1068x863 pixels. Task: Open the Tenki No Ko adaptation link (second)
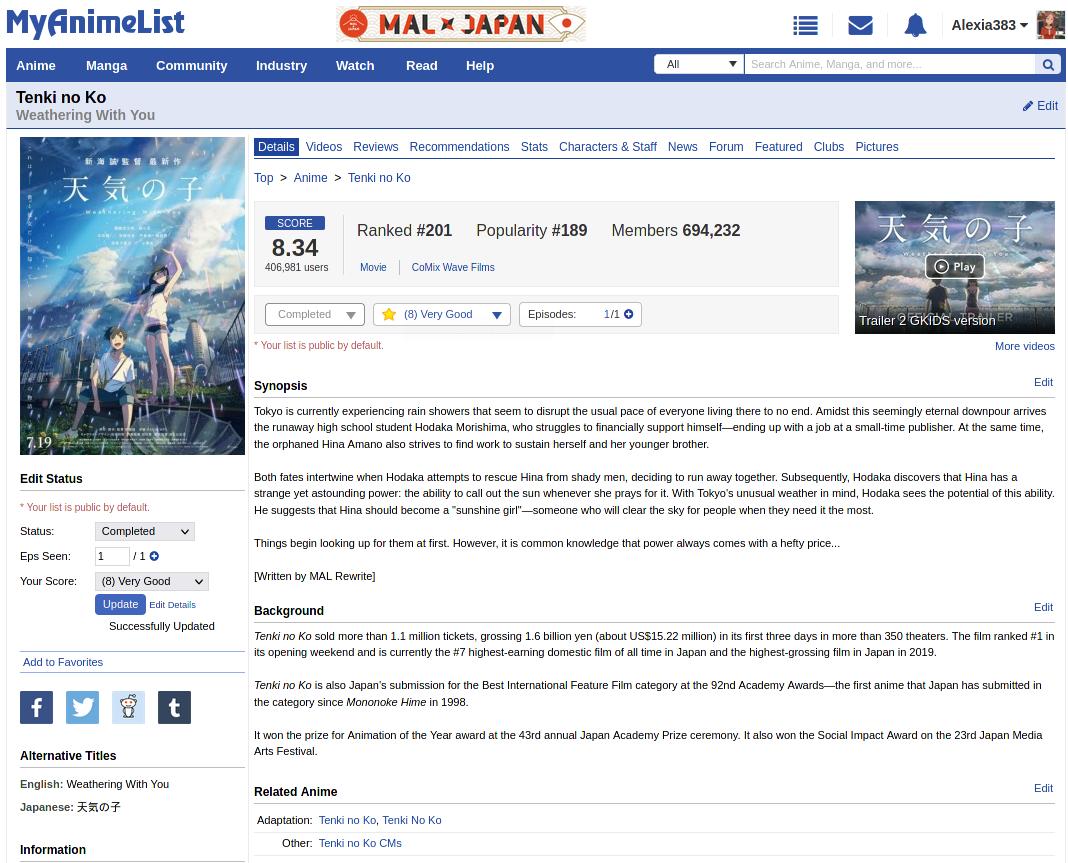point(412,820)
